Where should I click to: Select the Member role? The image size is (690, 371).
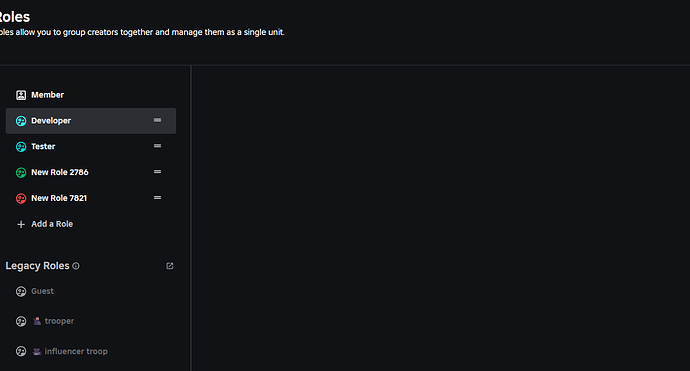coord(91,95)
